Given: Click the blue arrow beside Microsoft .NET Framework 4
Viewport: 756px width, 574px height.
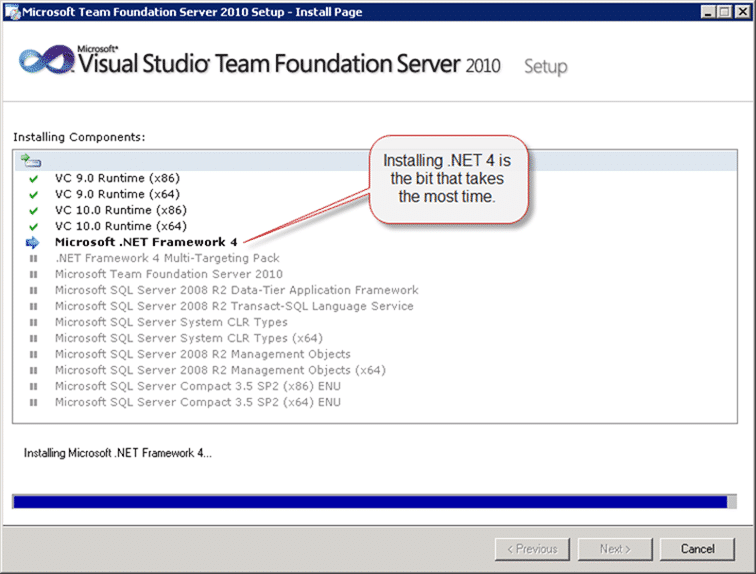Looking at the screenshot, I should (32, 242).
